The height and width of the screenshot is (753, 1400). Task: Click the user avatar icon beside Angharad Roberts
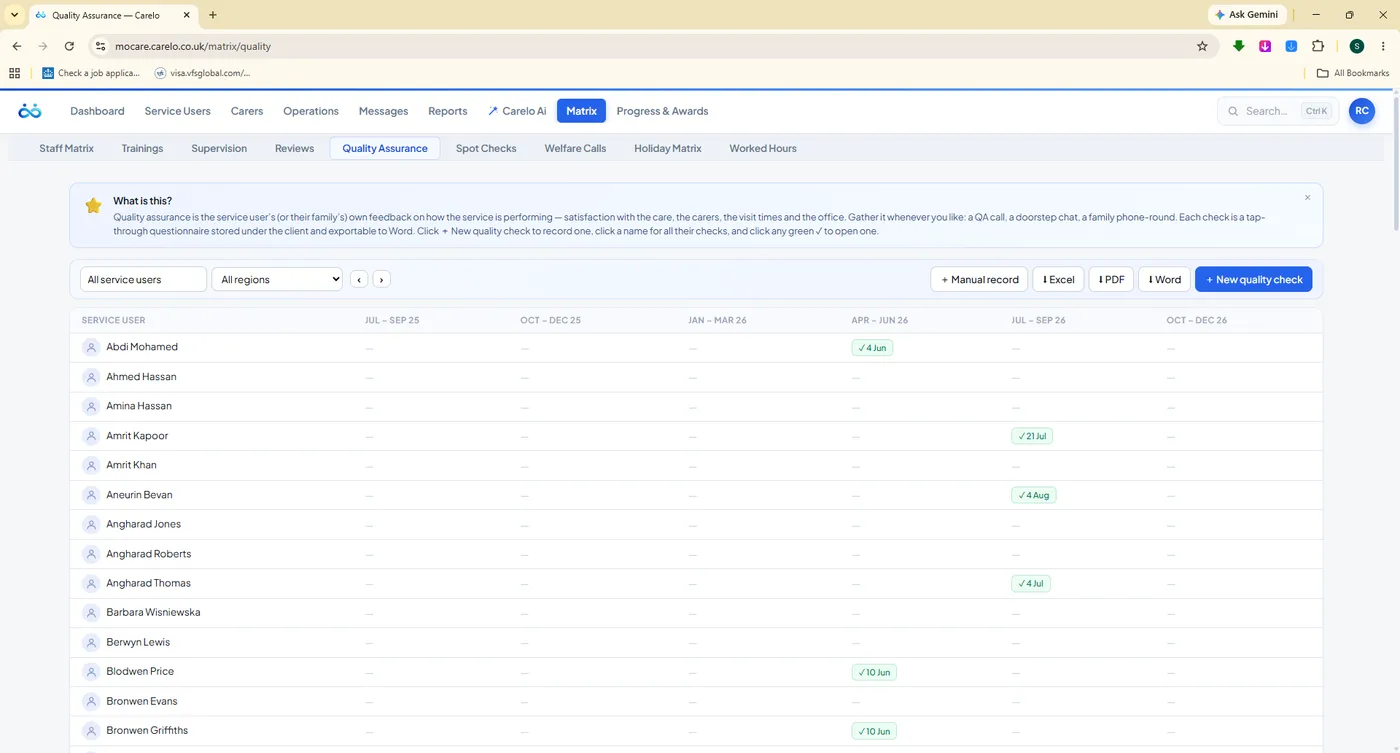pyautogui.click(x=91, y=554)
